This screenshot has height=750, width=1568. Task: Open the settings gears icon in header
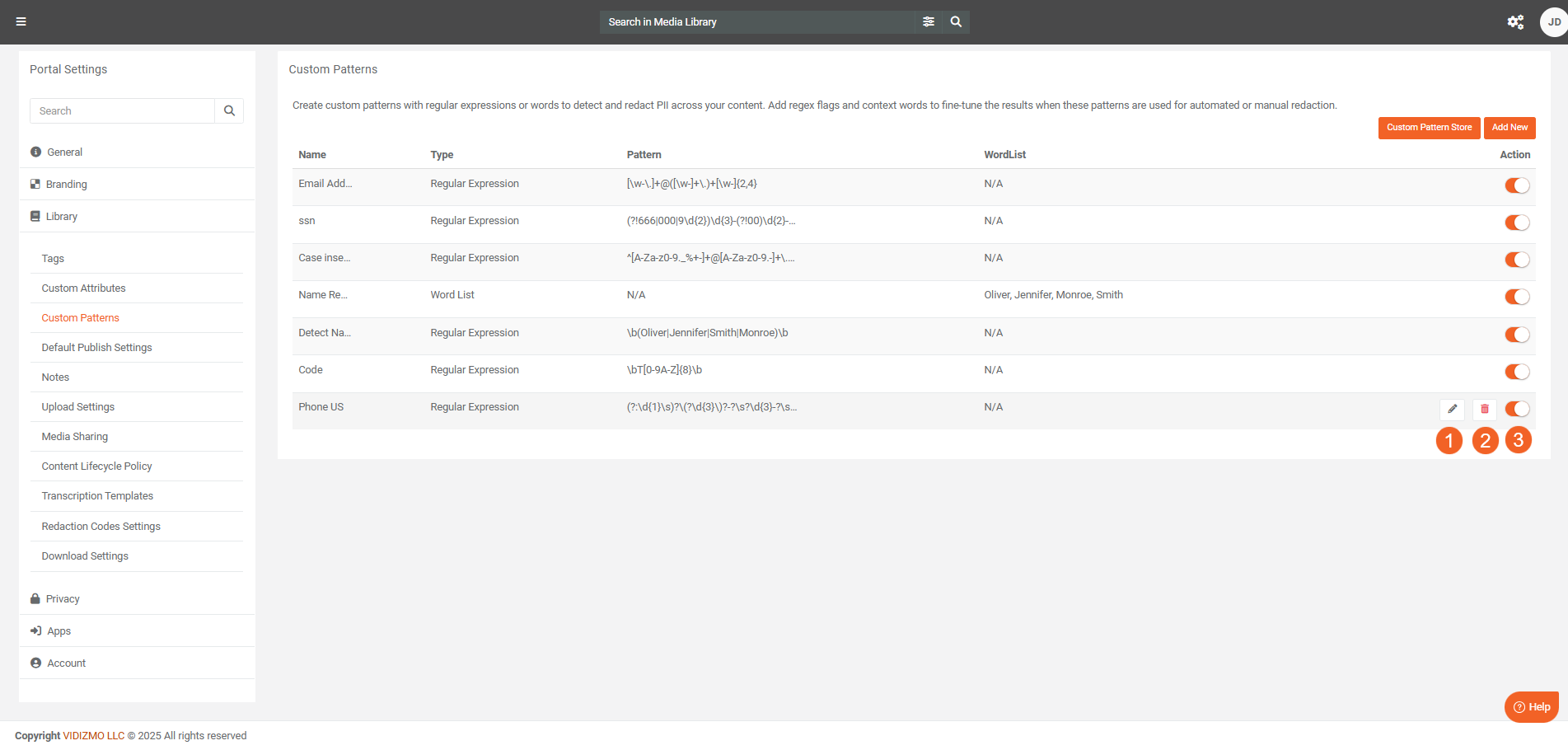click(1515, 22)
